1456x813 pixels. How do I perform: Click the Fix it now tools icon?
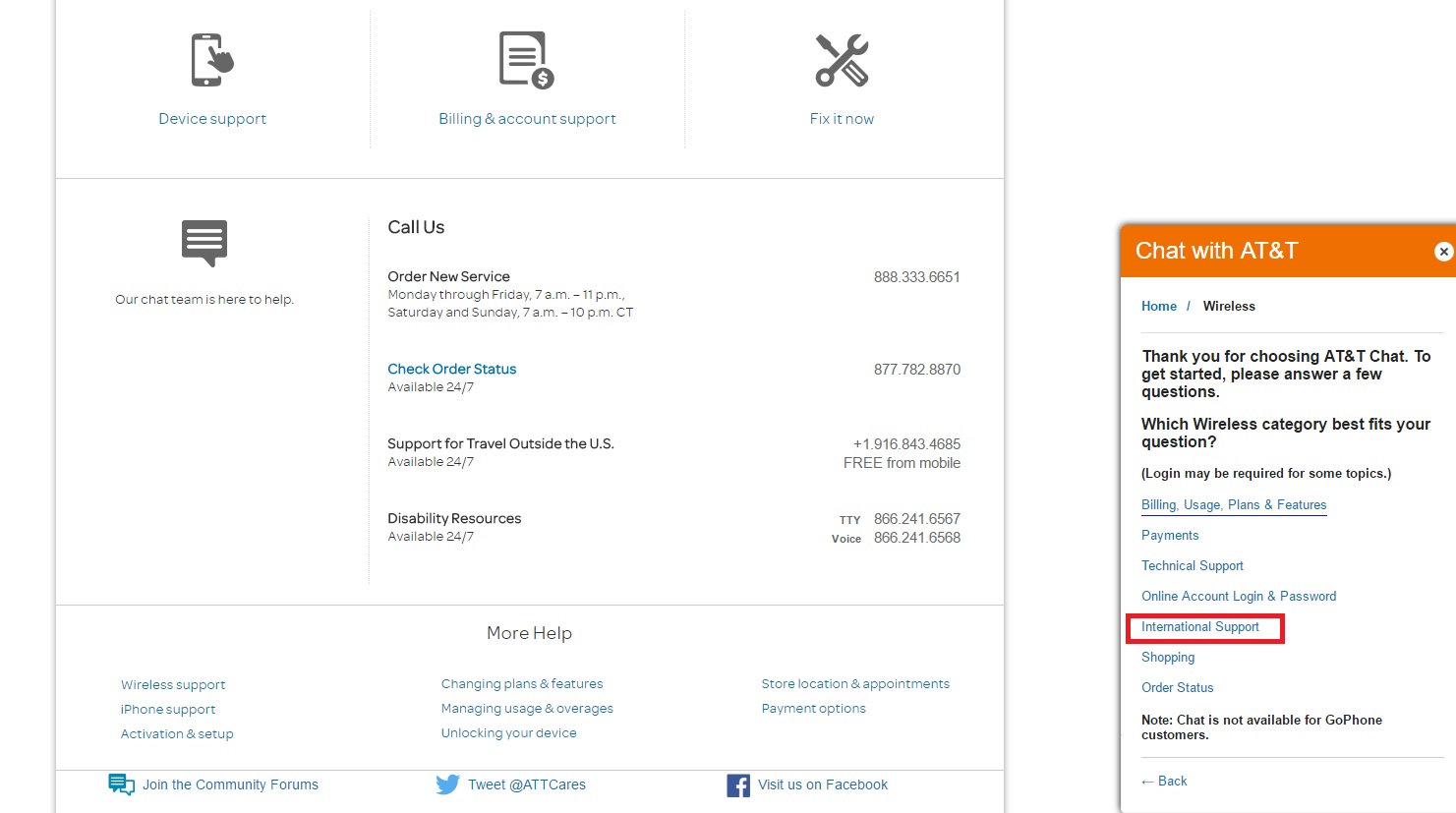pyautogui.click(x=842, y=61)
